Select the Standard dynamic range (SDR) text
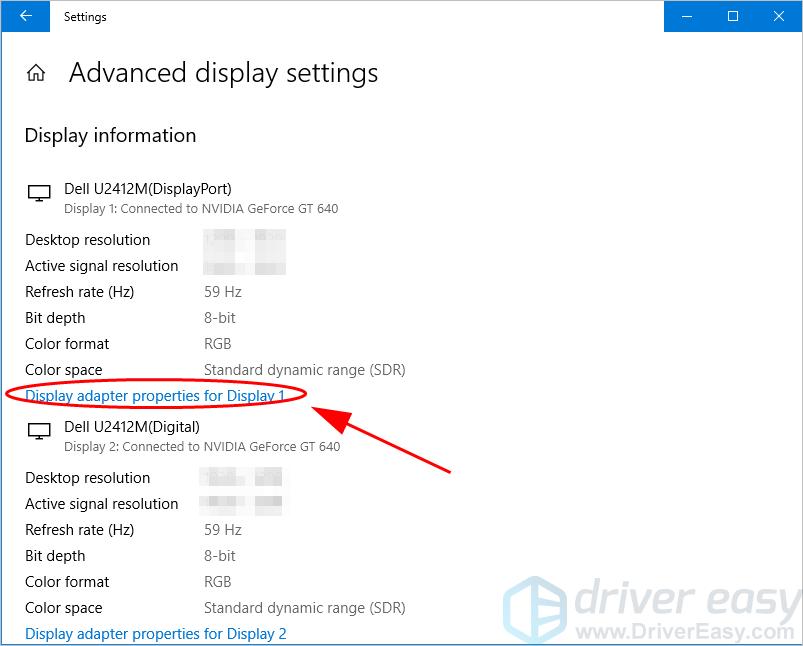This screenshot has width=803, height=646. (304, 369)
